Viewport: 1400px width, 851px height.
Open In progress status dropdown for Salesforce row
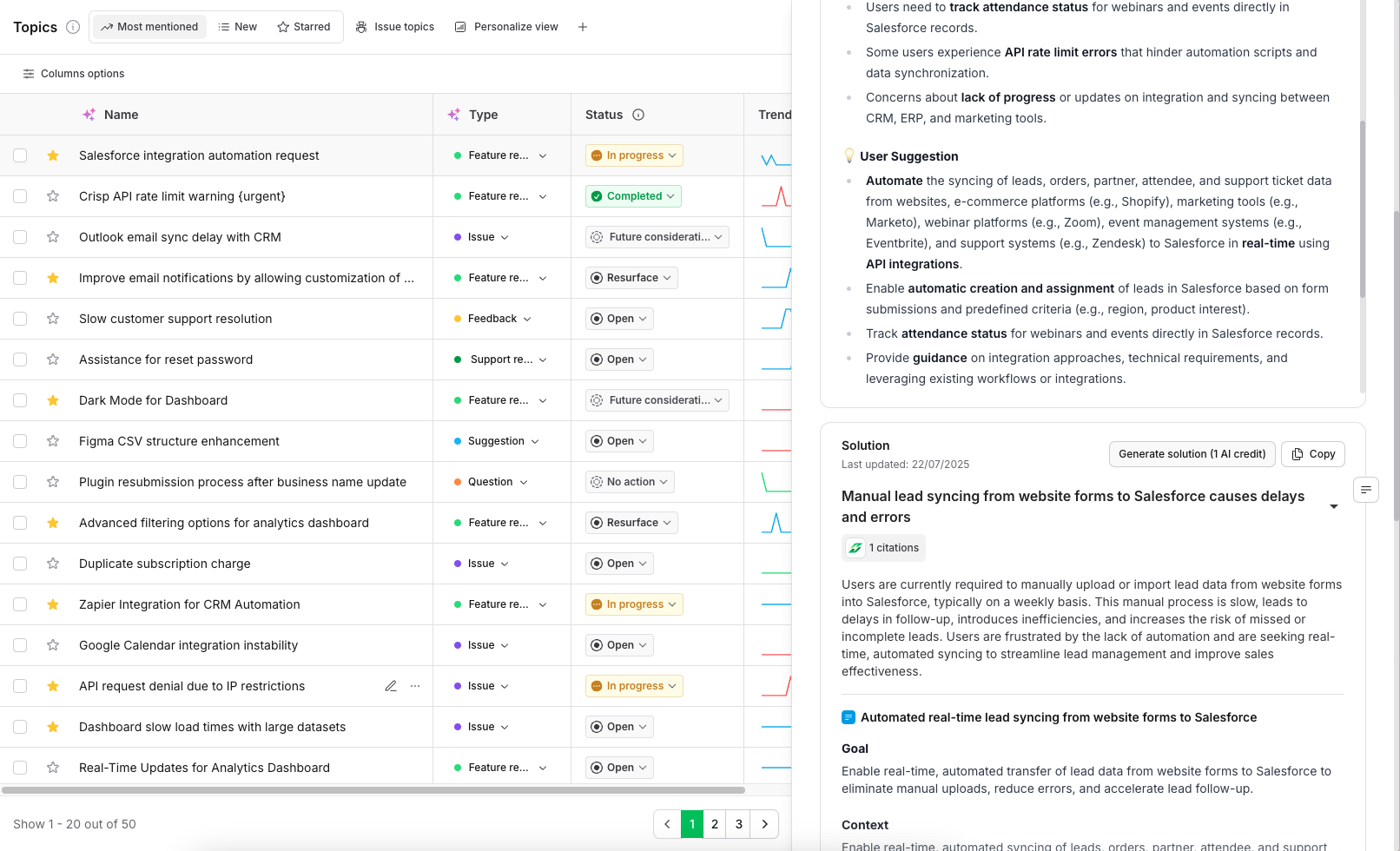coord(634,155)
